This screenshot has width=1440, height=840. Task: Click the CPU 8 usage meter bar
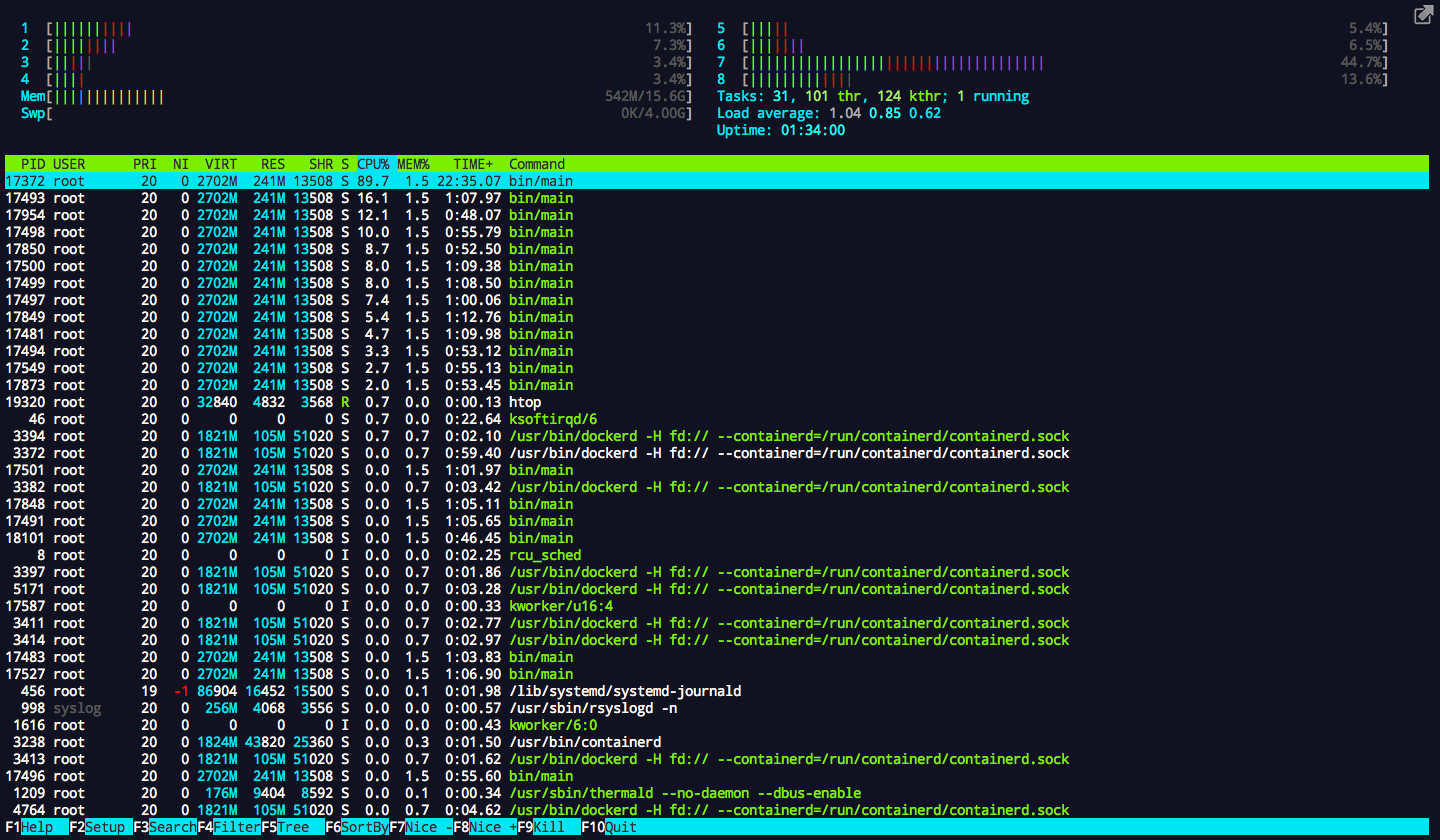(x=1053, y=79)
